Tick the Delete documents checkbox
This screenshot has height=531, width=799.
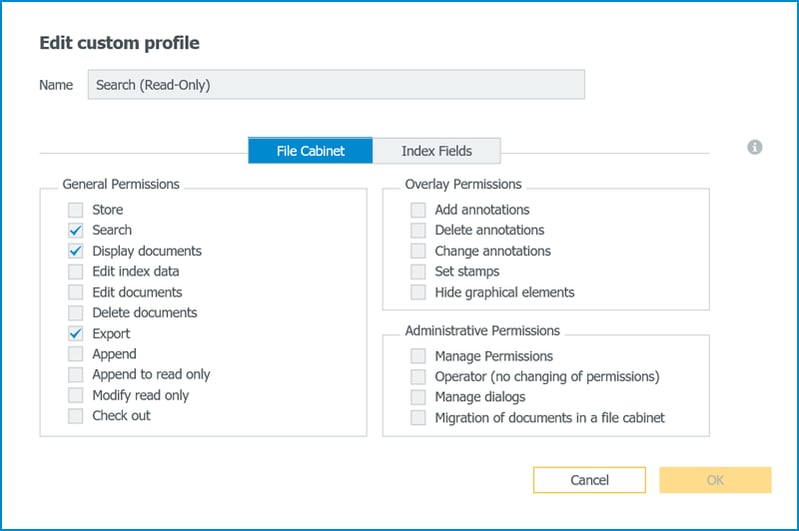tap(76, 313)
